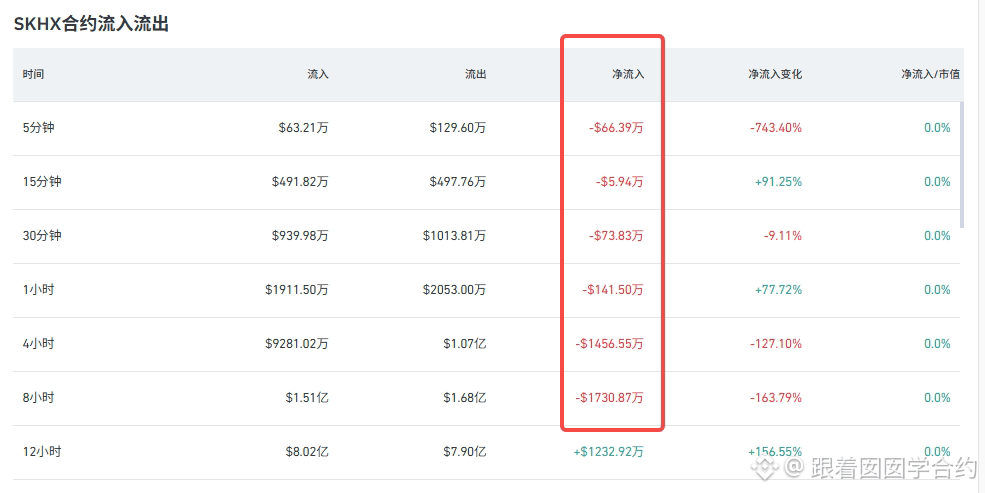The height and width of the screenshot is (493, 985).
Task: Click the 流入 column header
Action: (x=318, y=74)
